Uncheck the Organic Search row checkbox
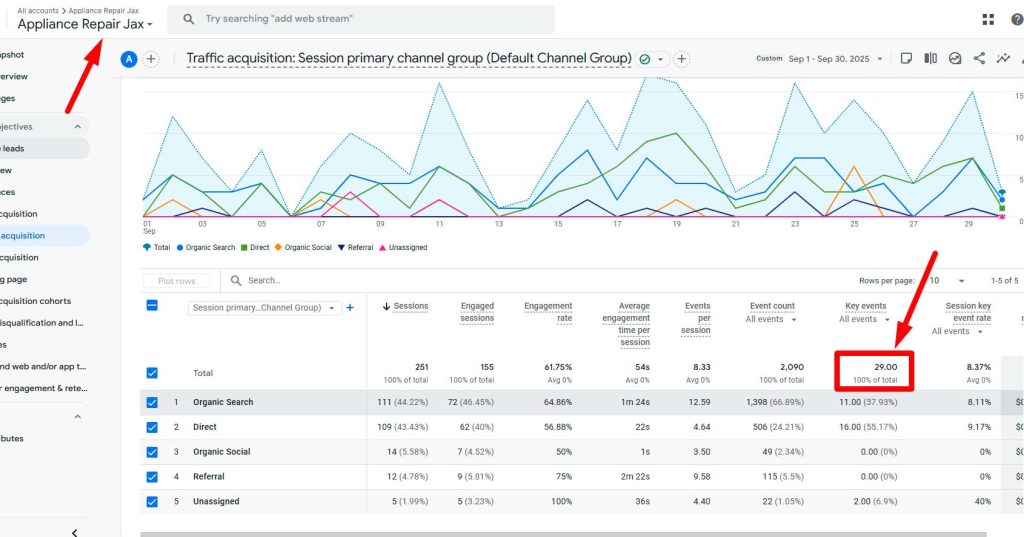Screen dimensions: 1024x537 pos(152,402)
